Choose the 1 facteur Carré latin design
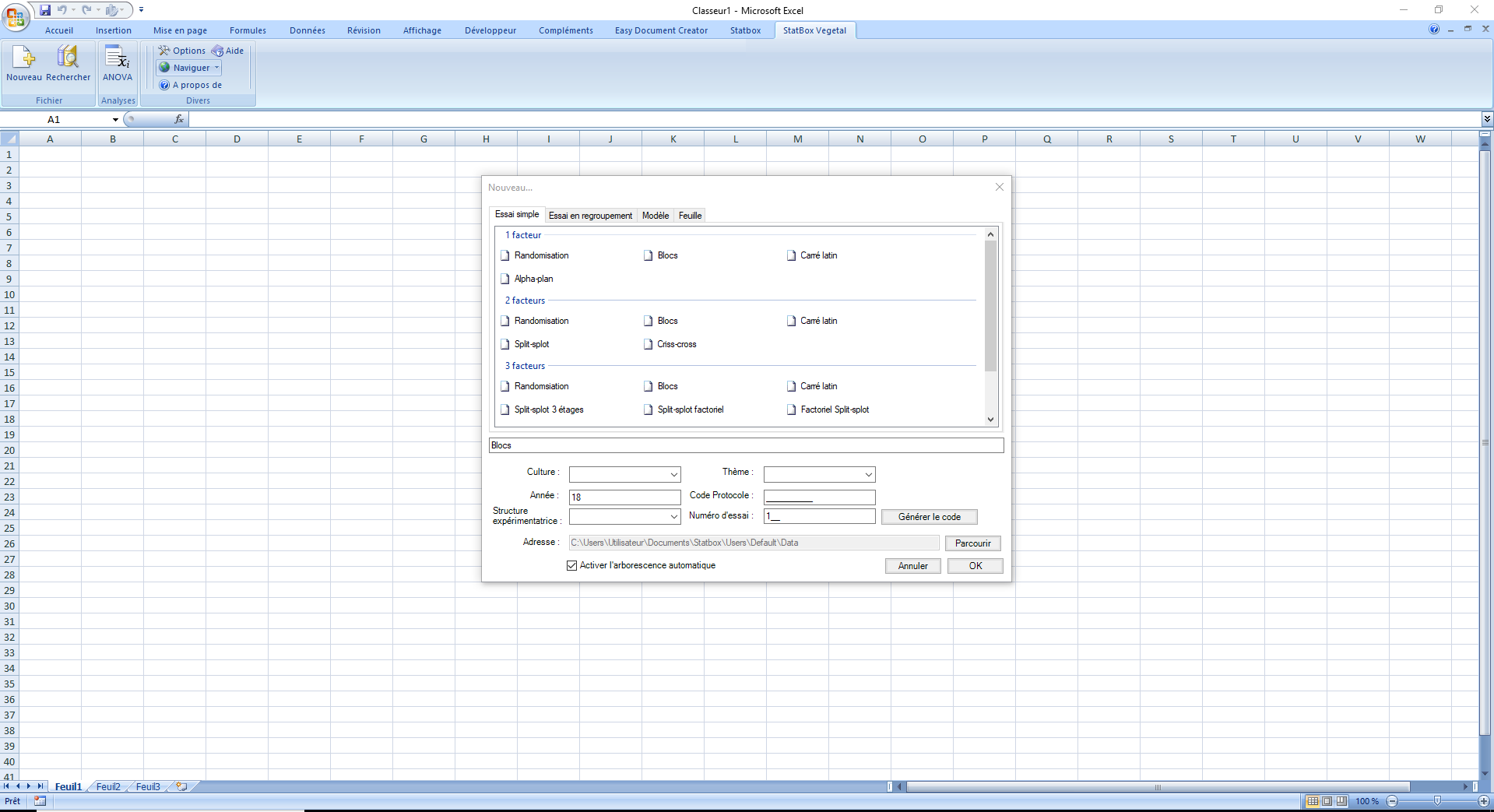Viewport: 1494px width, 812px height. click(812, 255)
